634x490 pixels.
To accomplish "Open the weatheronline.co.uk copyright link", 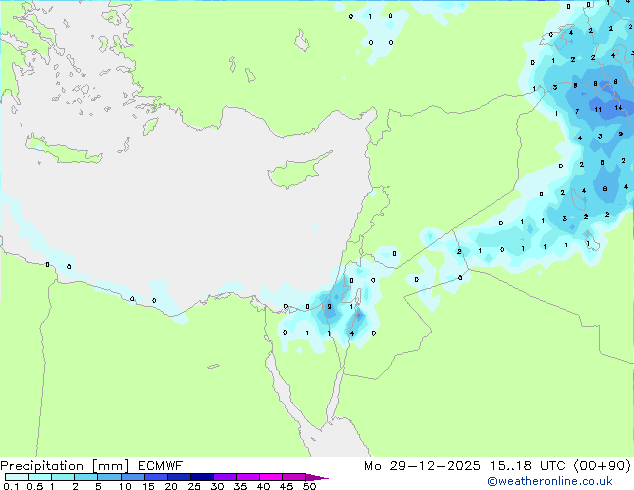I will click(550, 481).
